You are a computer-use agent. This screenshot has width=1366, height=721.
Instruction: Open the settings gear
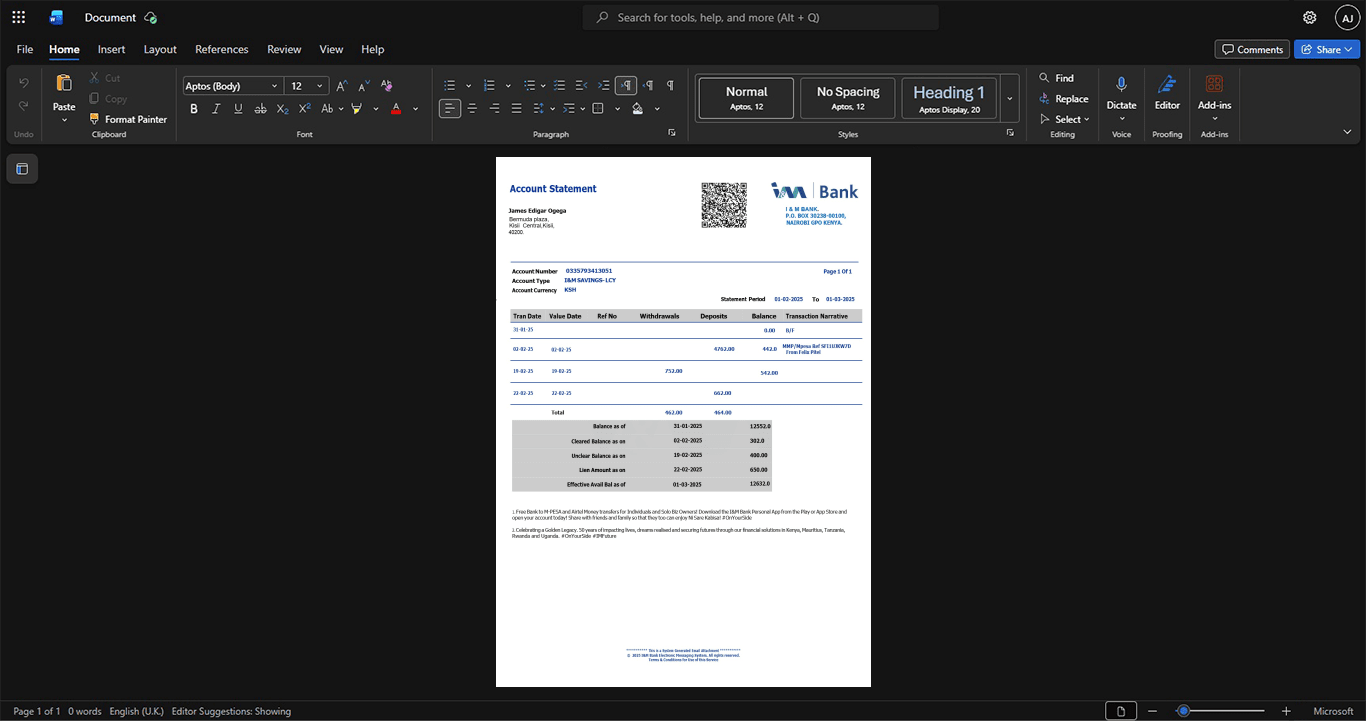pos(1310,17)
